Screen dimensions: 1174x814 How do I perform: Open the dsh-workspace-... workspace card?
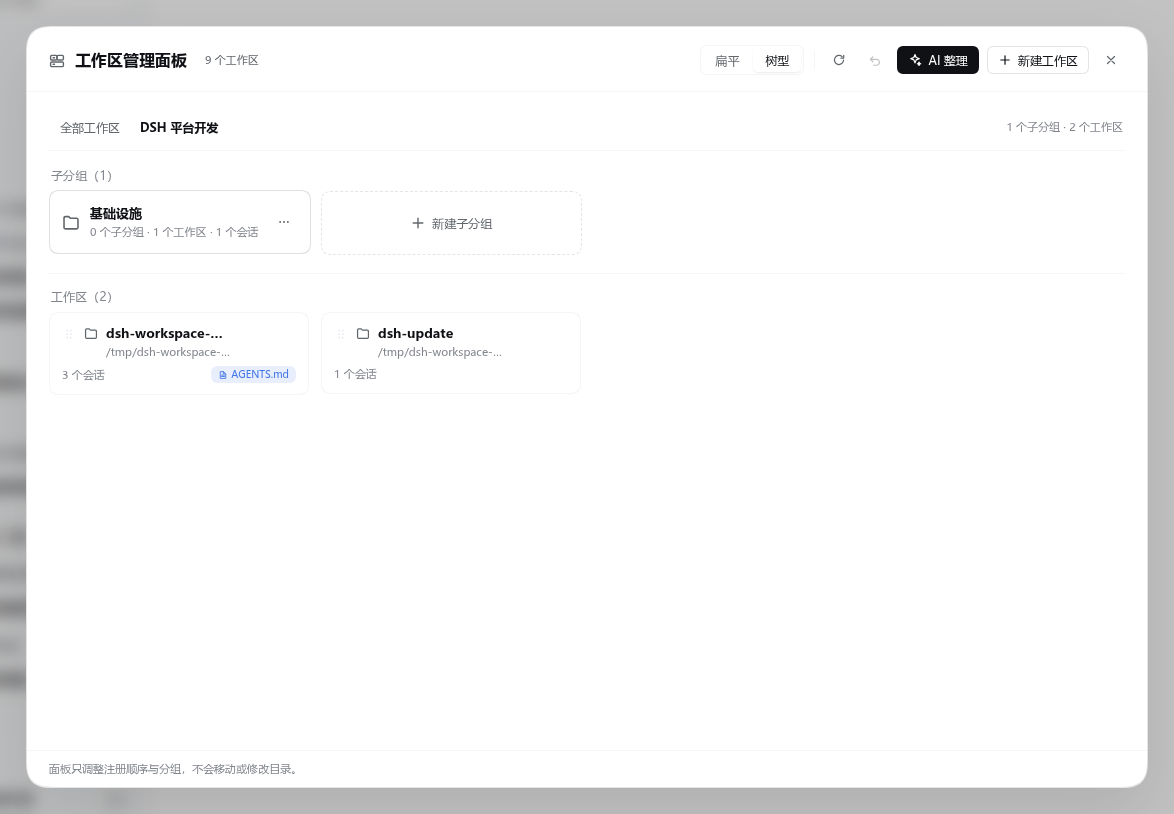[179, 353]
